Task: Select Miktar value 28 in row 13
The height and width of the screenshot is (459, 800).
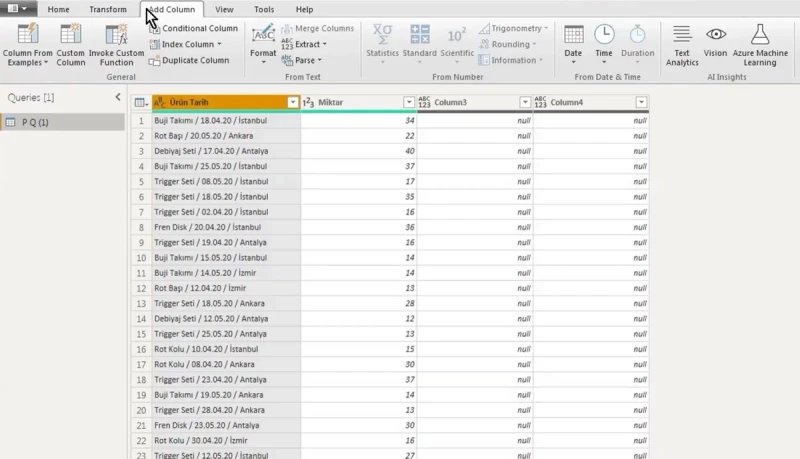Action: (359, 303)
